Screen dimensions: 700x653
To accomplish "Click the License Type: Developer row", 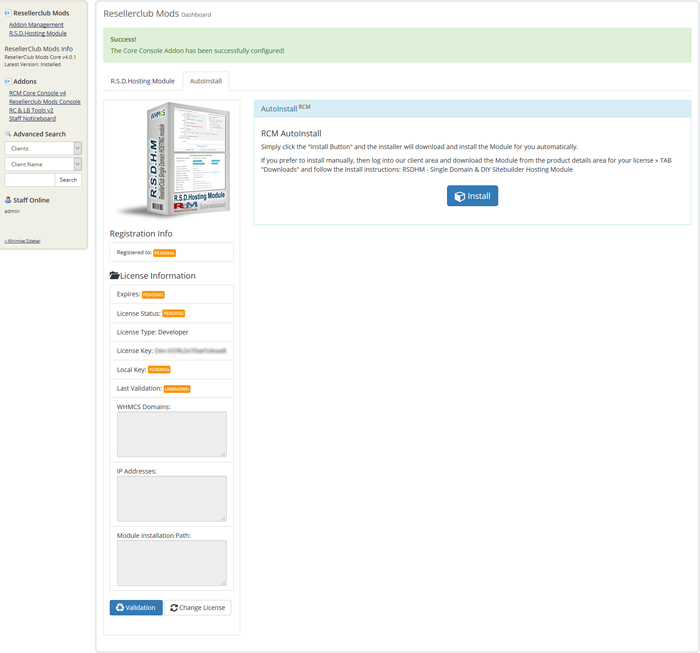I will (x=171, y=332).
